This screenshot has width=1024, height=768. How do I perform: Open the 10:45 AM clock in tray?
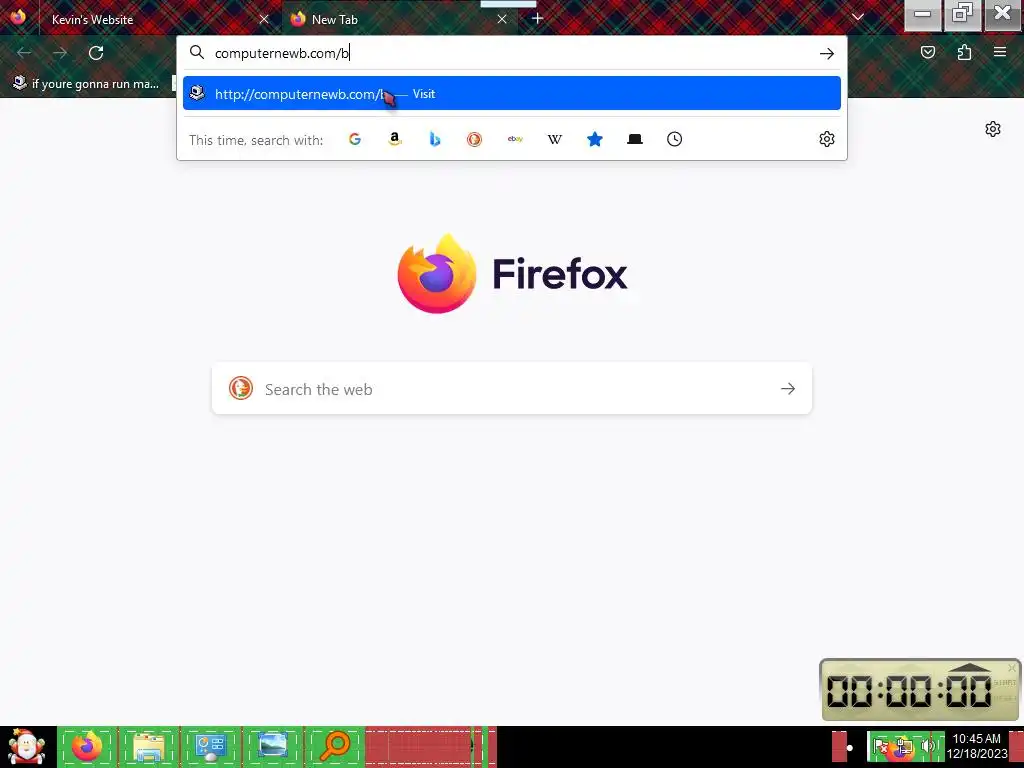976,746
